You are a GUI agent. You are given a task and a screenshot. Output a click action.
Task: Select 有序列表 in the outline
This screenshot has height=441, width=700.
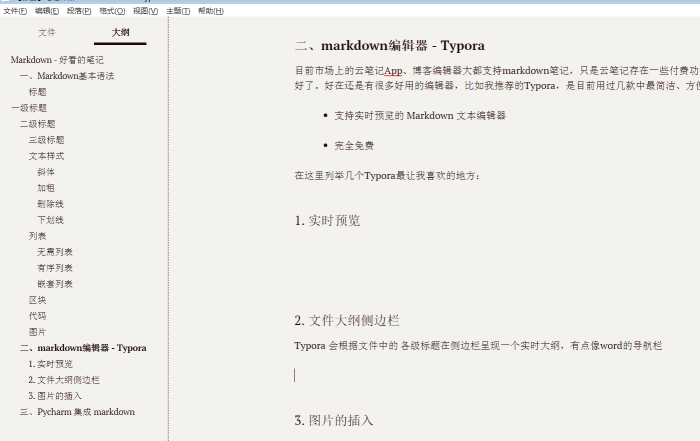pos(55,268)
